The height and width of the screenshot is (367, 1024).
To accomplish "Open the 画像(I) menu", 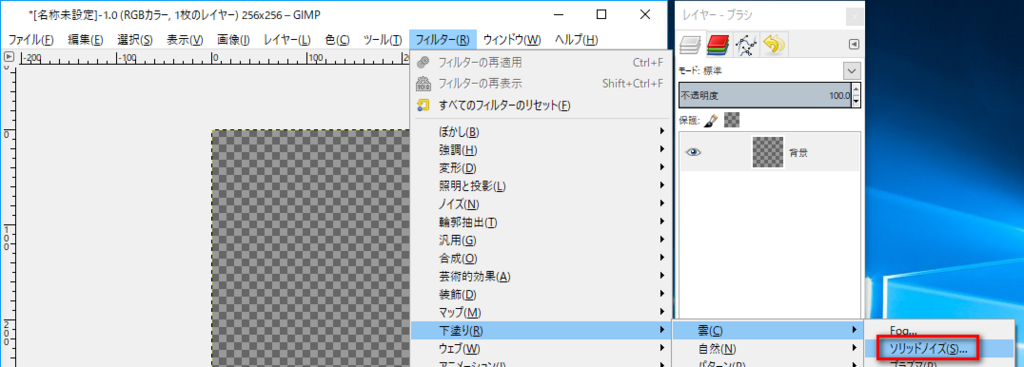I will click(234, 40).
